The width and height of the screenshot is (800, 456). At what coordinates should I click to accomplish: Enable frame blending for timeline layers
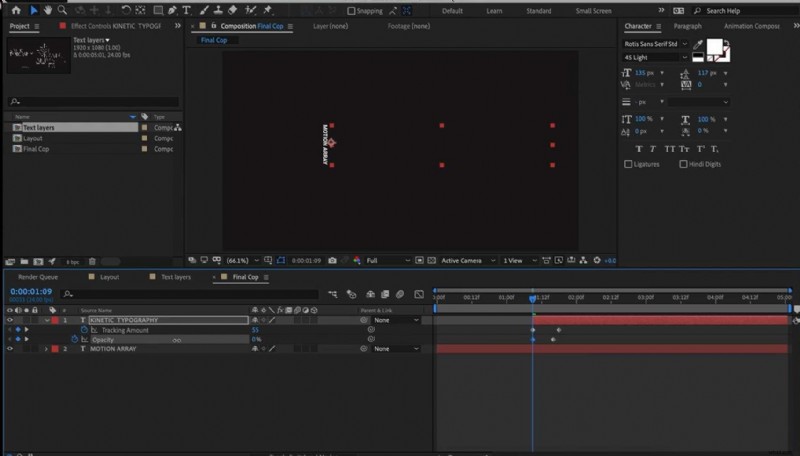point(385,294)
